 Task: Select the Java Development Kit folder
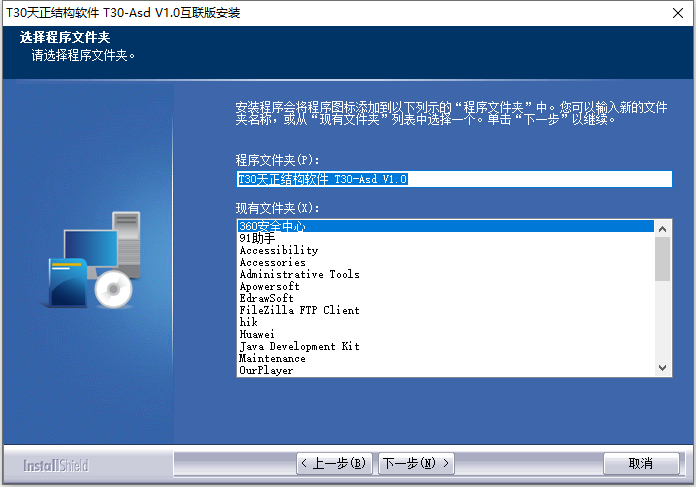click(446, 346)
